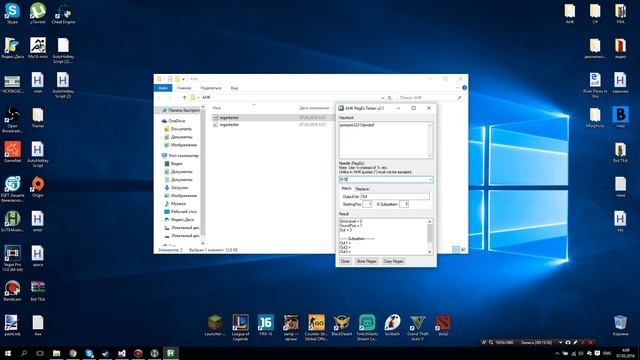The height and width of the screenshot is (360, 640).
Task: Click the Explorer help question-mark icon
Action: 464,88
